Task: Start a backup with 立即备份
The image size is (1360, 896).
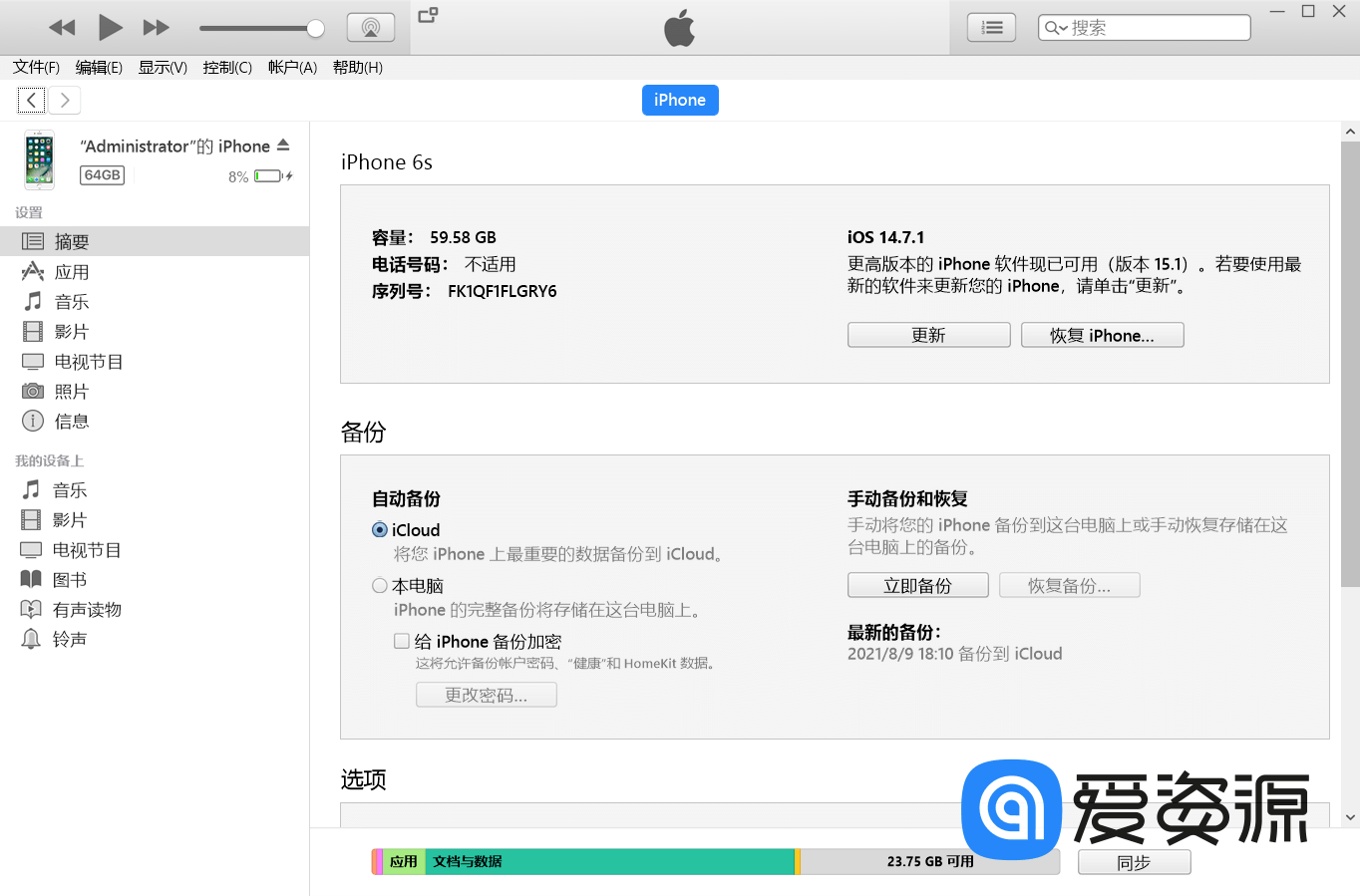Action: tap(917, 585)
